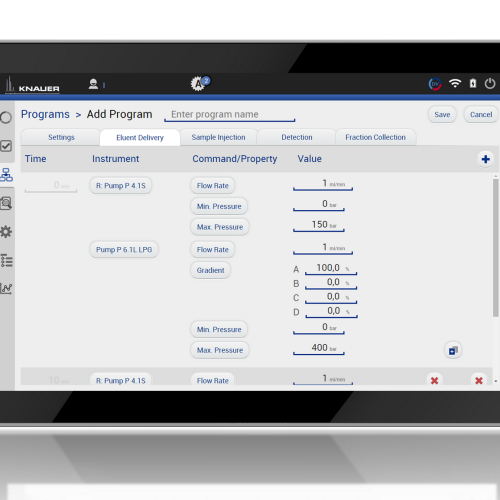The width and height of the screenshot is (500, 500).
Task: Click the power icon in top bar
Action: tap(490, 83)
